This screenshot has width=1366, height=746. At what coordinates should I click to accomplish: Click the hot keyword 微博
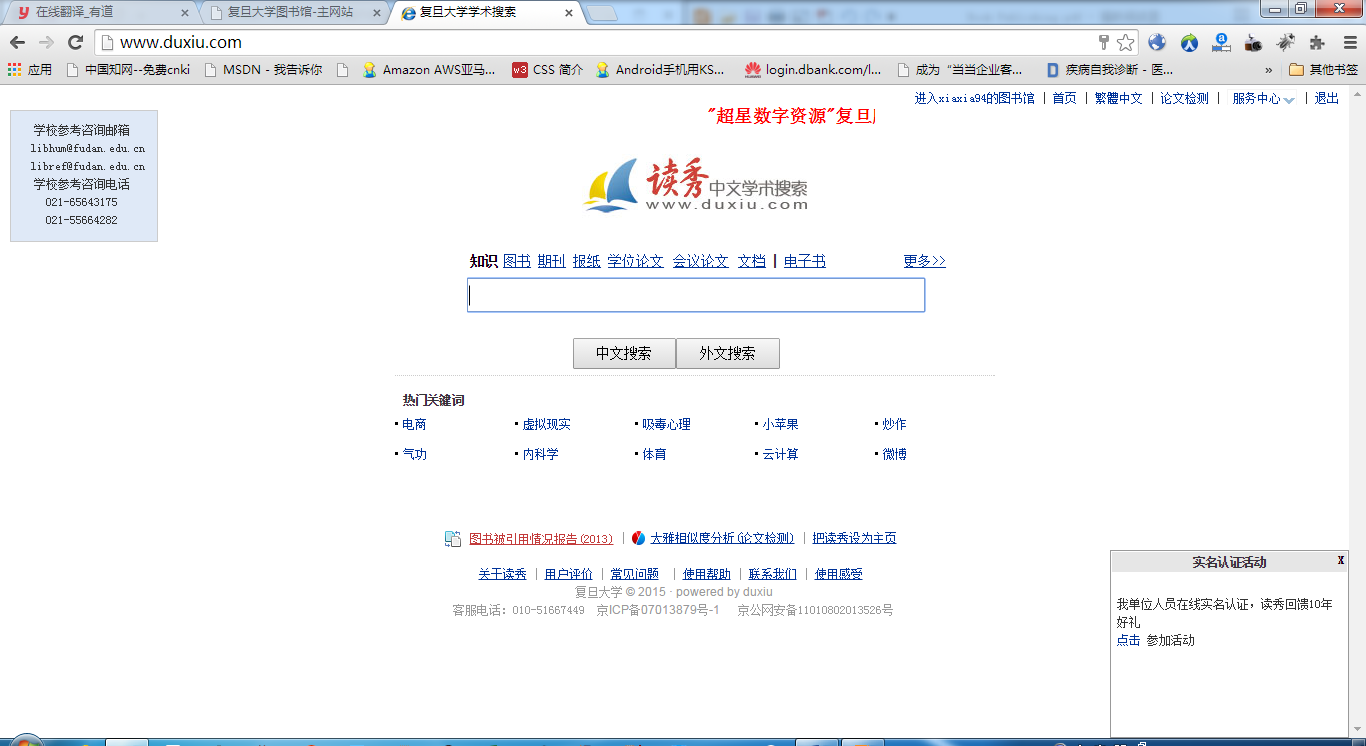(894, 454)
